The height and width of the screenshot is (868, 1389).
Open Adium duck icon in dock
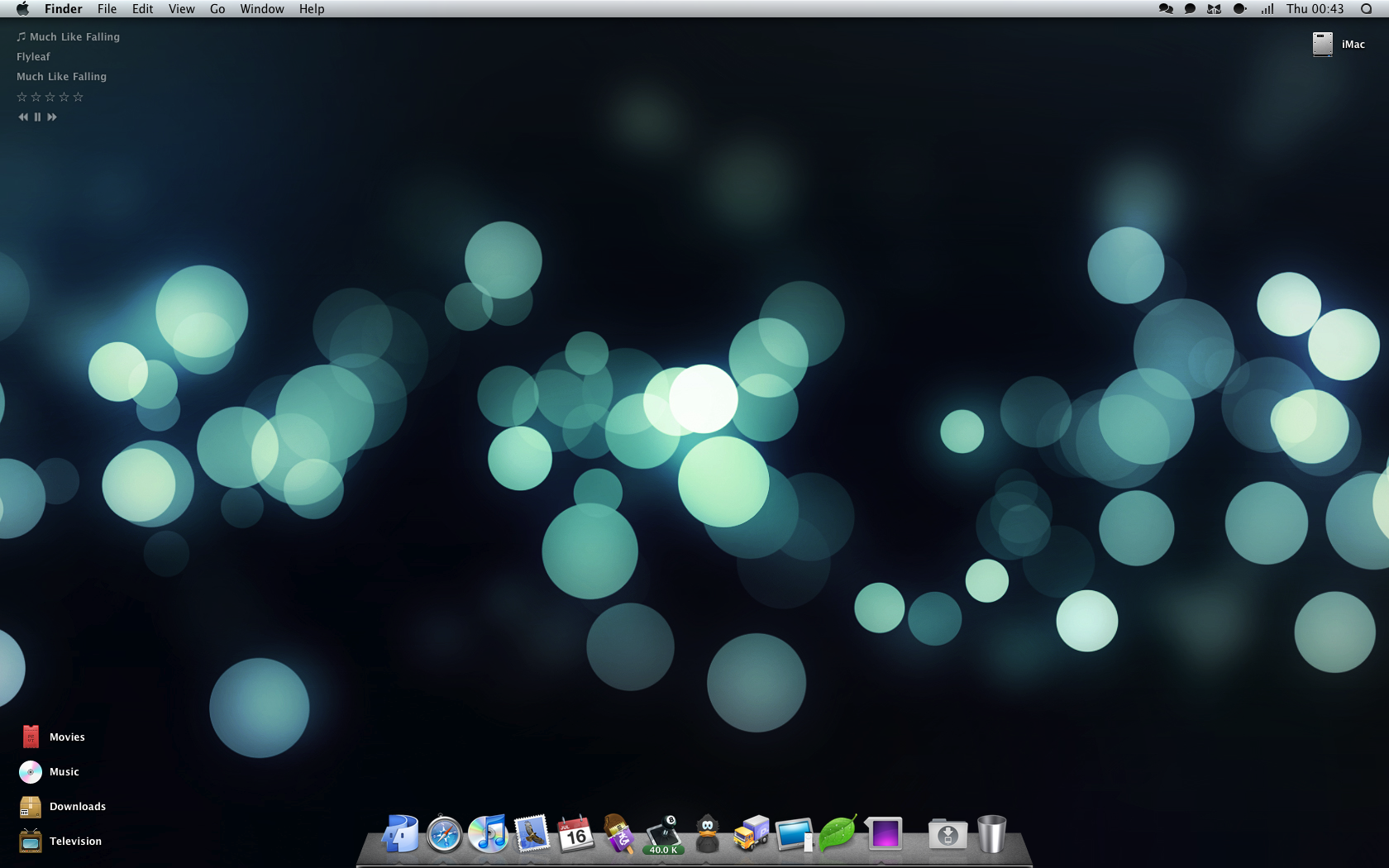707,834
